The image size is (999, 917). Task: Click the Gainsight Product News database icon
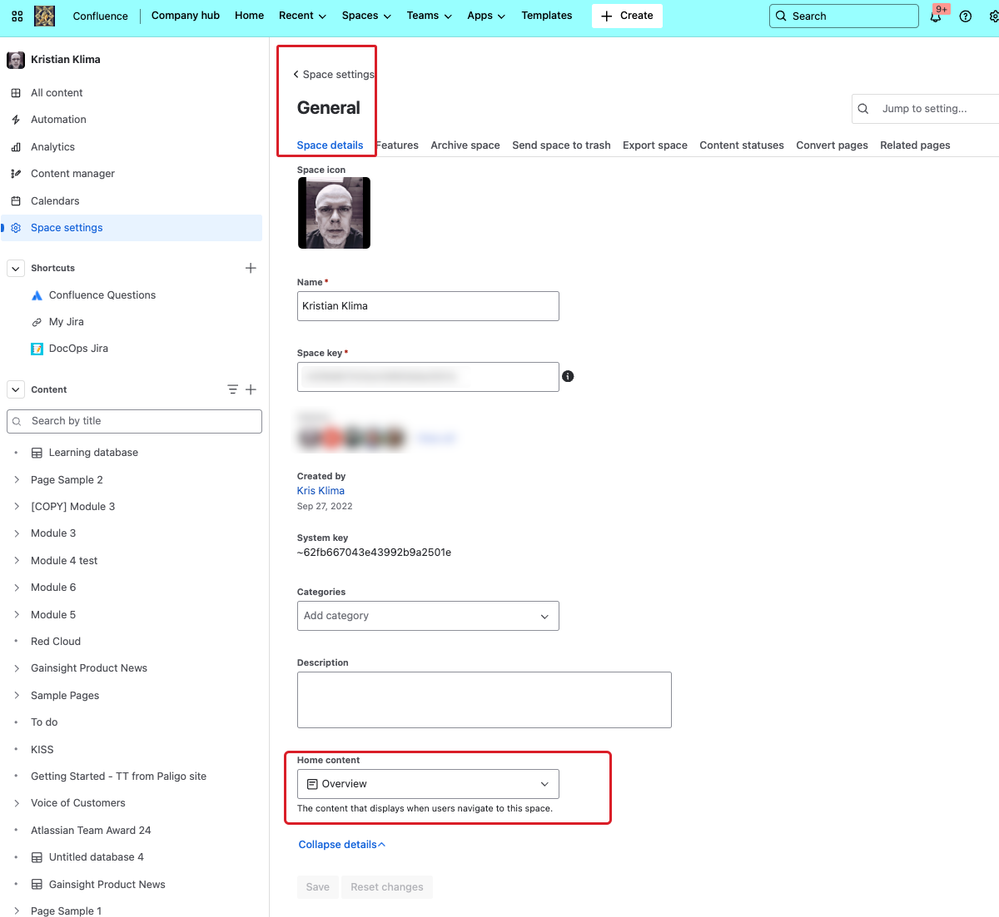(x=37, y=885)
